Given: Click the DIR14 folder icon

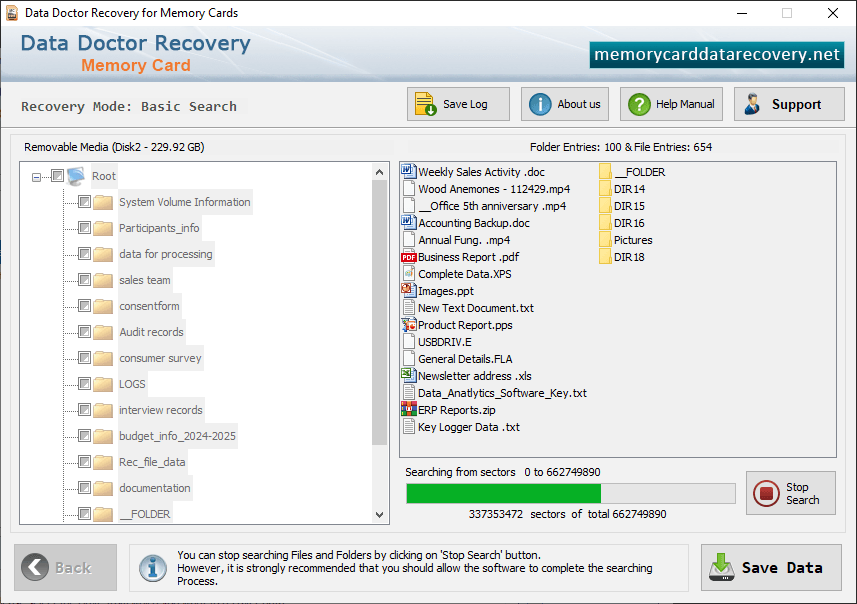Looking at the screenshot, I should (x=605, y=189).
